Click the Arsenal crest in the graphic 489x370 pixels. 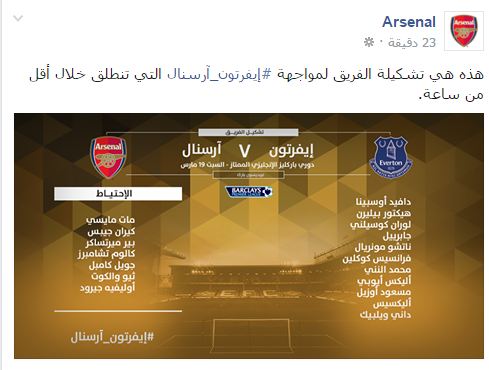108,157
